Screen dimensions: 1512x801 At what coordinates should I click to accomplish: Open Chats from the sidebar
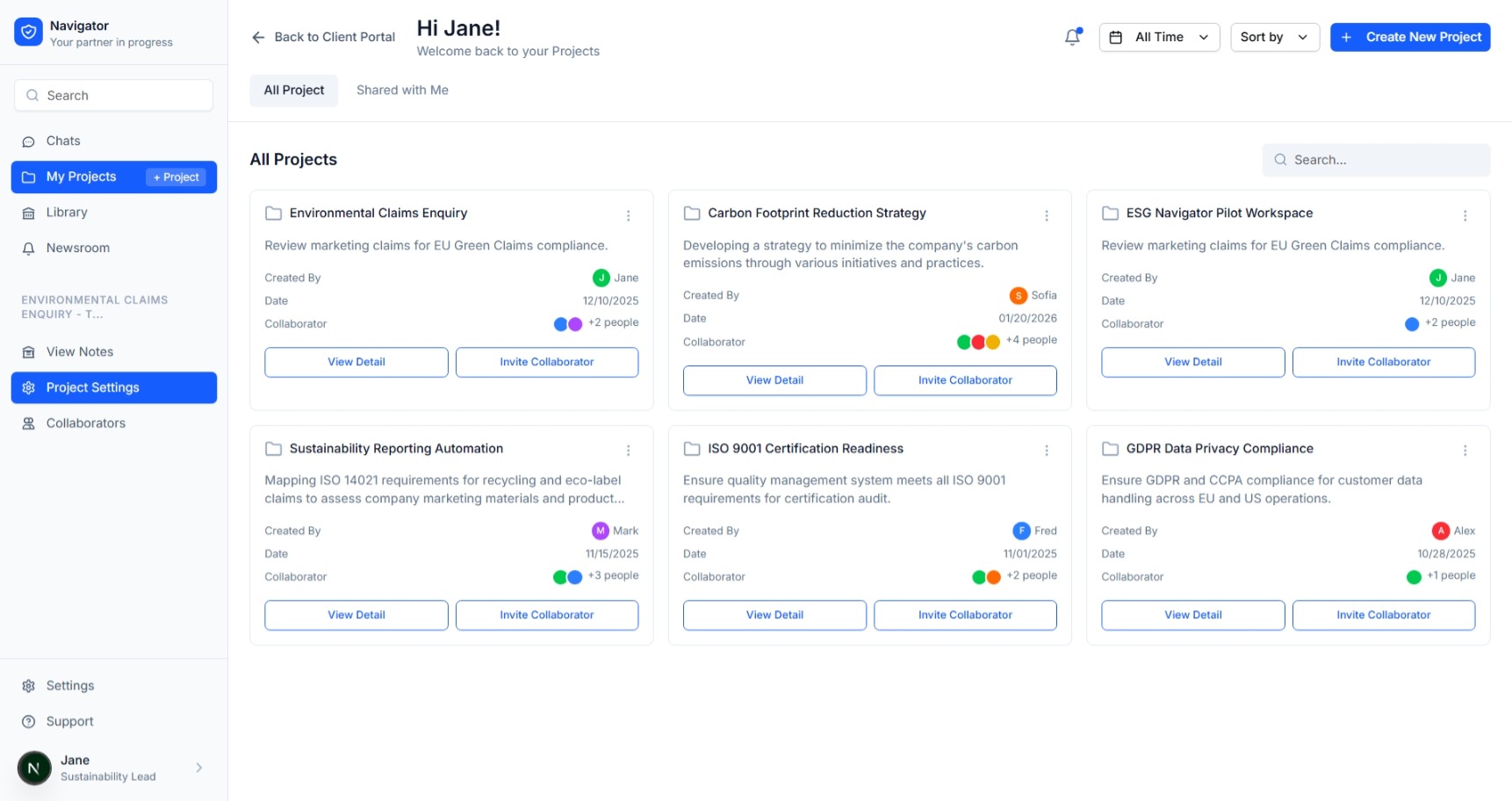(63, 141)
